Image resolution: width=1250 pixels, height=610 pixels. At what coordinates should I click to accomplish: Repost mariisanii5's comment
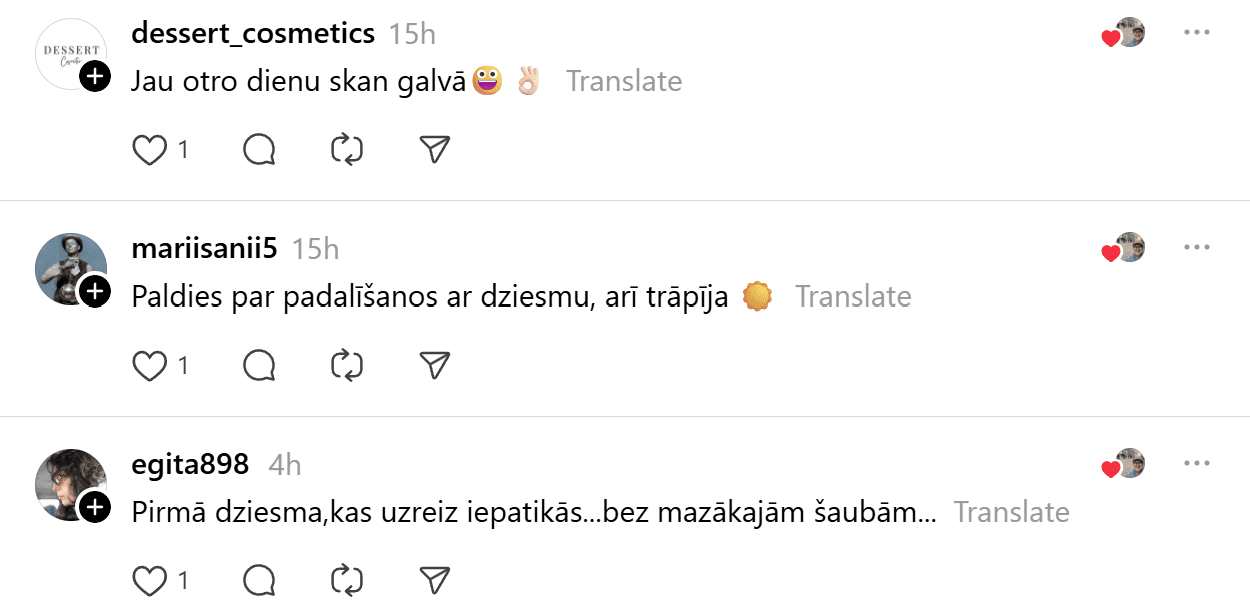coord(346,366)
